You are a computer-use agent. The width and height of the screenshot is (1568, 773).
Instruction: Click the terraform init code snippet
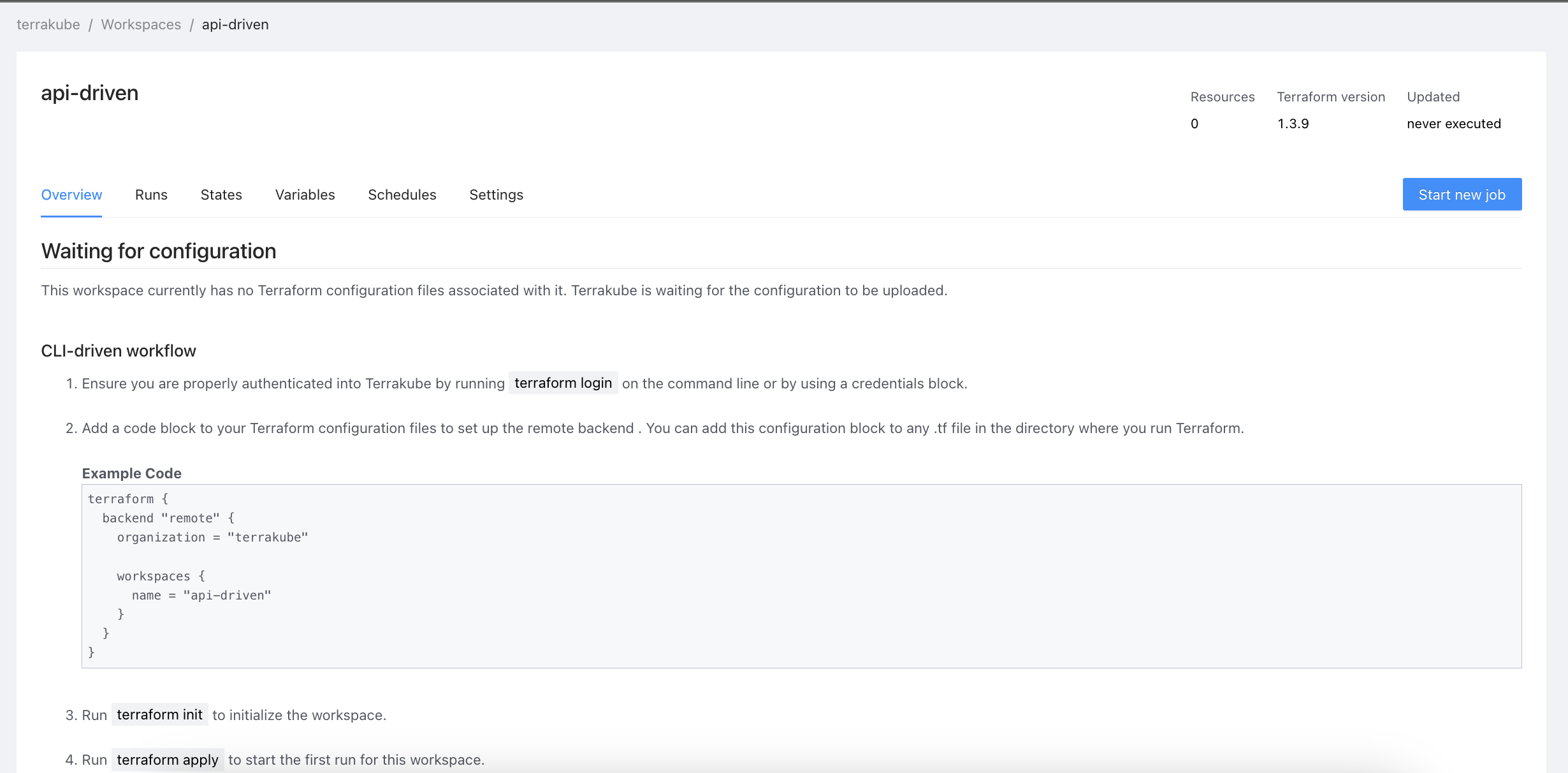pyautogui.click(x=159, y=714)
